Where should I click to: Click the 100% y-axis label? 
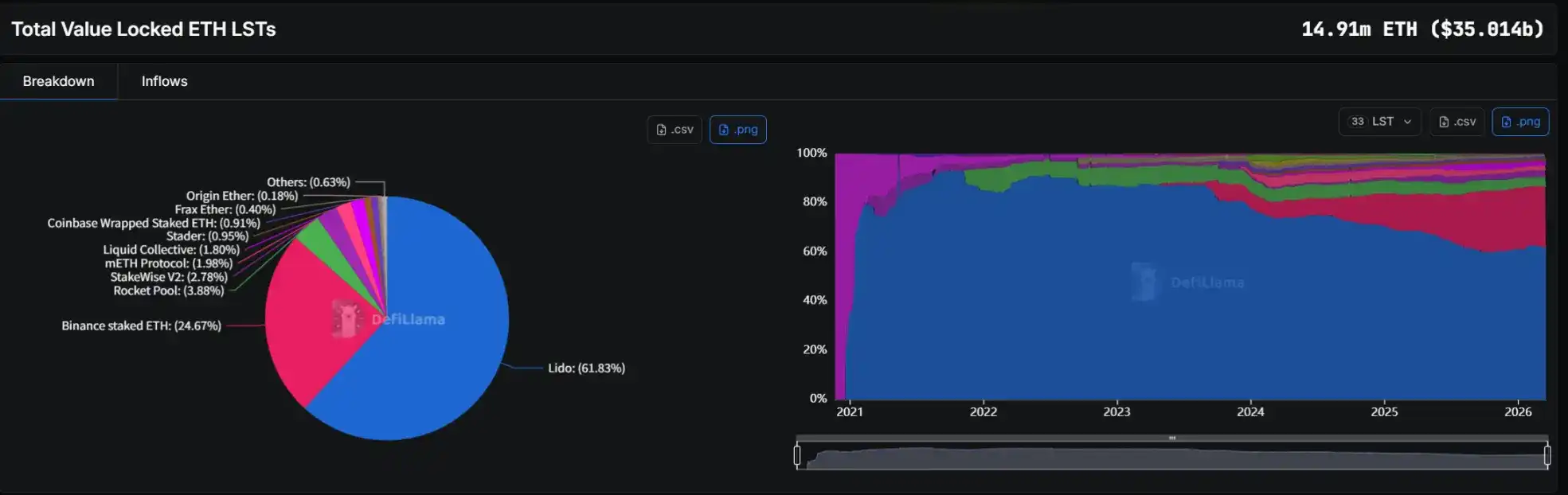pyautogui.click(x=811, y=153)
